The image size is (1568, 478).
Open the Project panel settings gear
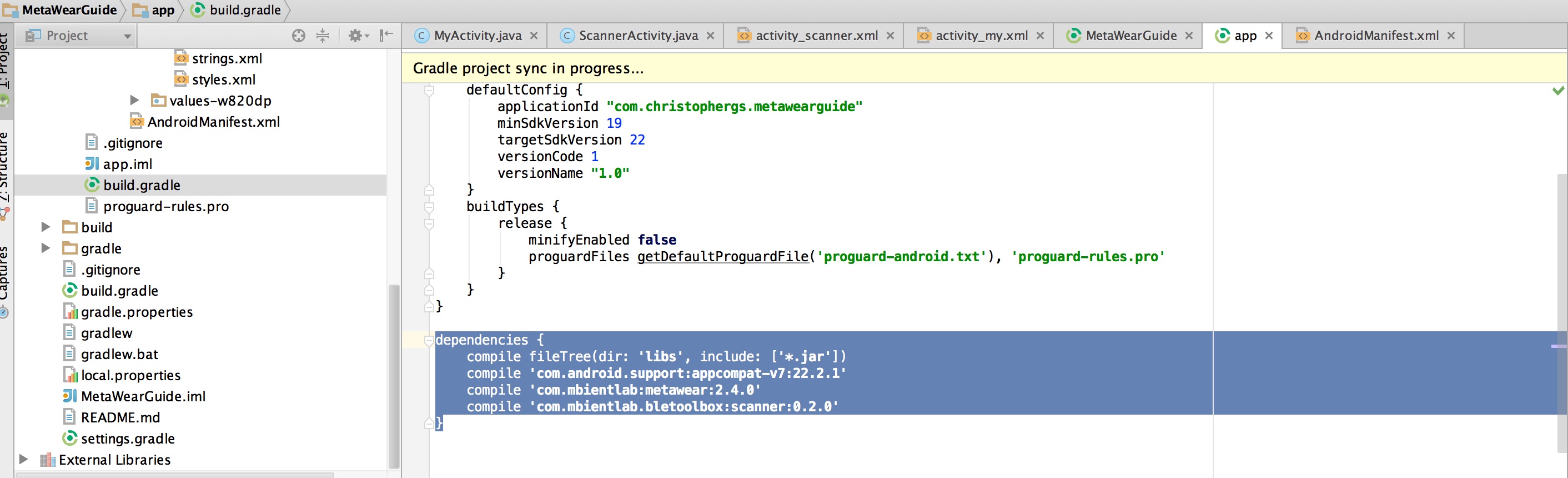[x=359, y=36]
